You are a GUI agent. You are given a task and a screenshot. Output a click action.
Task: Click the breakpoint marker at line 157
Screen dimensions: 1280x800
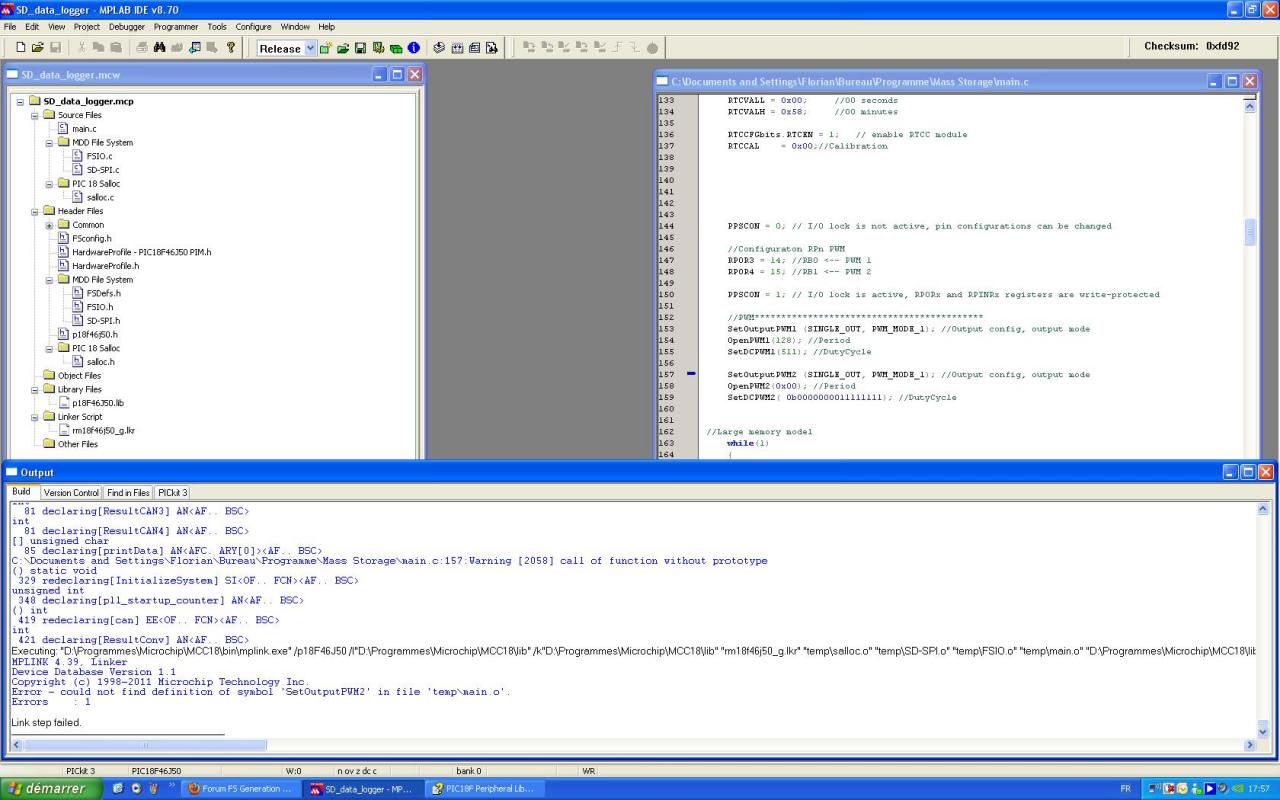[x=691, y=374]
